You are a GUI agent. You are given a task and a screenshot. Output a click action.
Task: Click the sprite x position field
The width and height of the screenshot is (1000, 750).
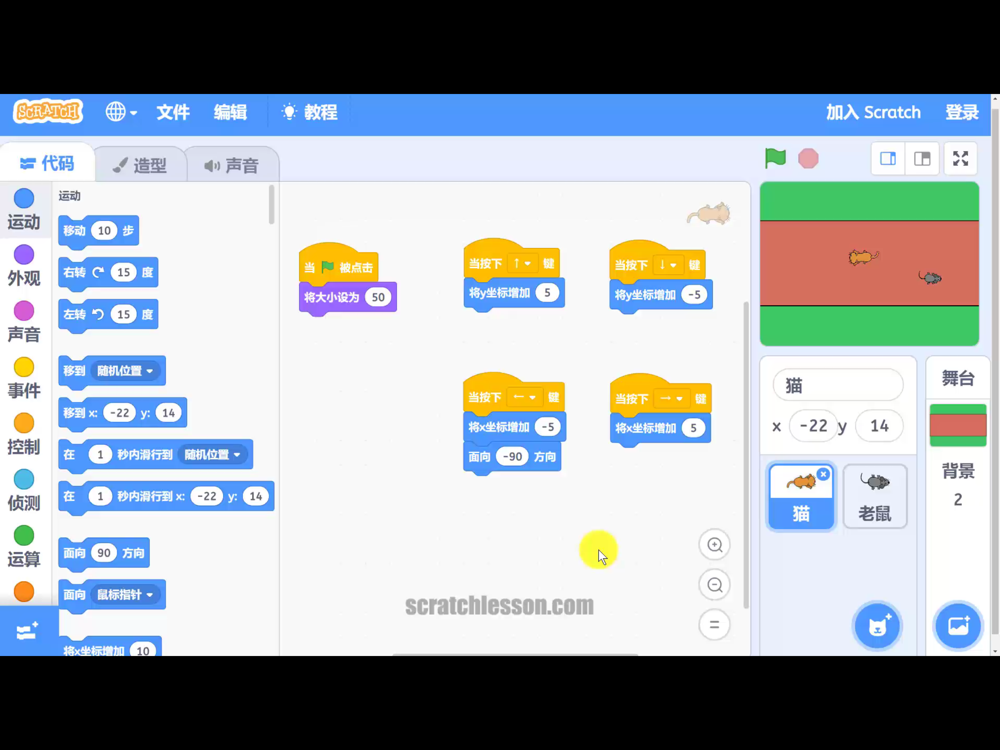(x=813, y=426)
